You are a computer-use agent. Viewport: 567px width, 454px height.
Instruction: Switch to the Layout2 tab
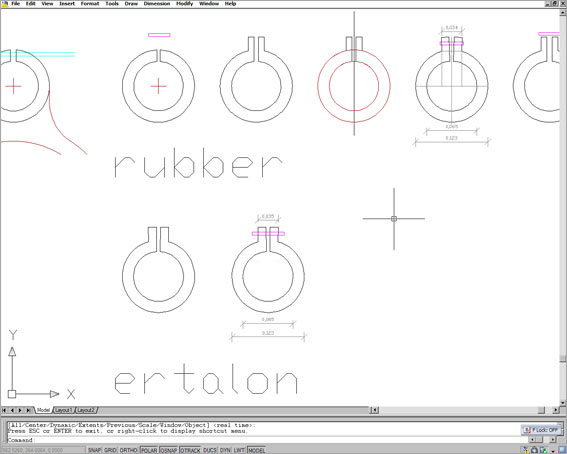tap(86, 410)
